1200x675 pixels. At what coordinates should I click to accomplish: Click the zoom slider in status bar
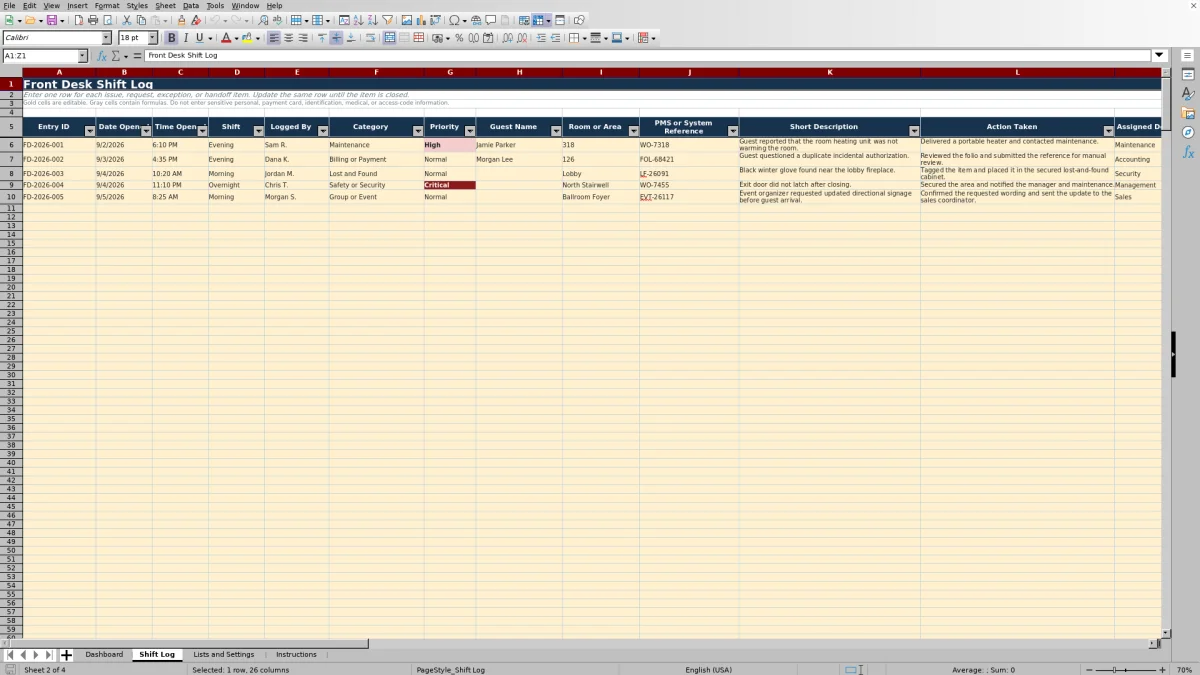[1125, 670]
